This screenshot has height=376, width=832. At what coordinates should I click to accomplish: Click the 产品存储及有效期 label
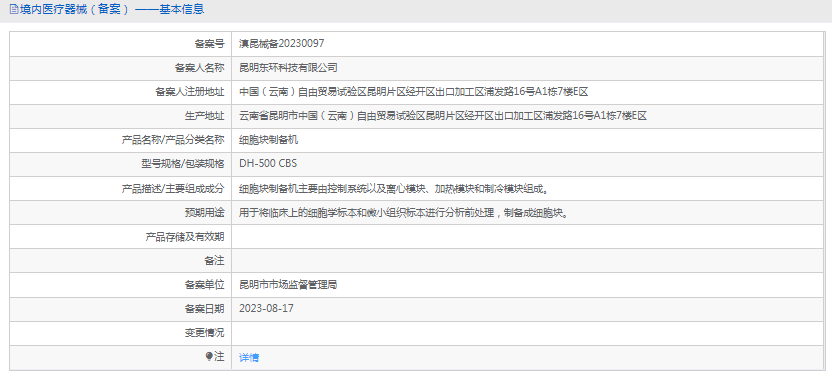185,237
